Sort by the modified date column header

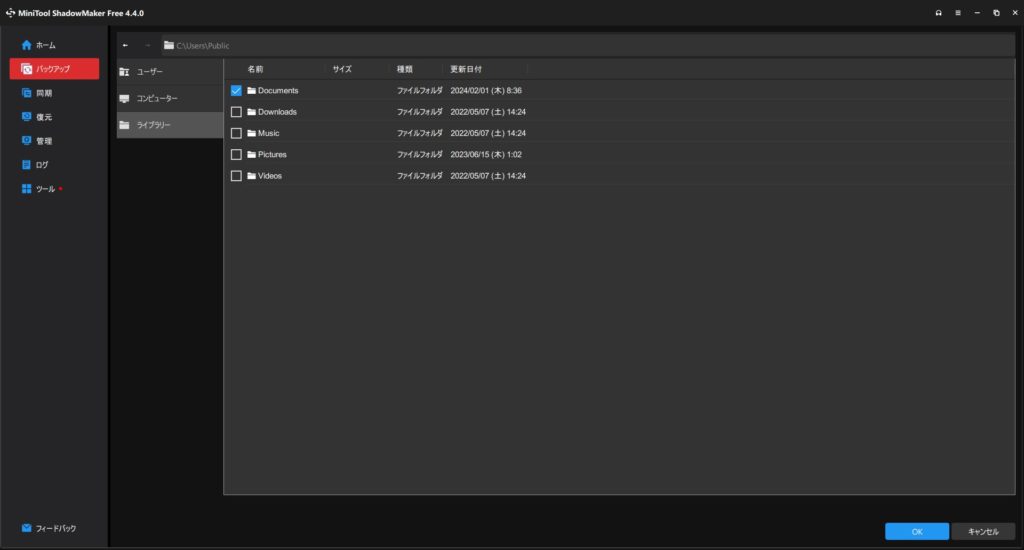[466, 69]
